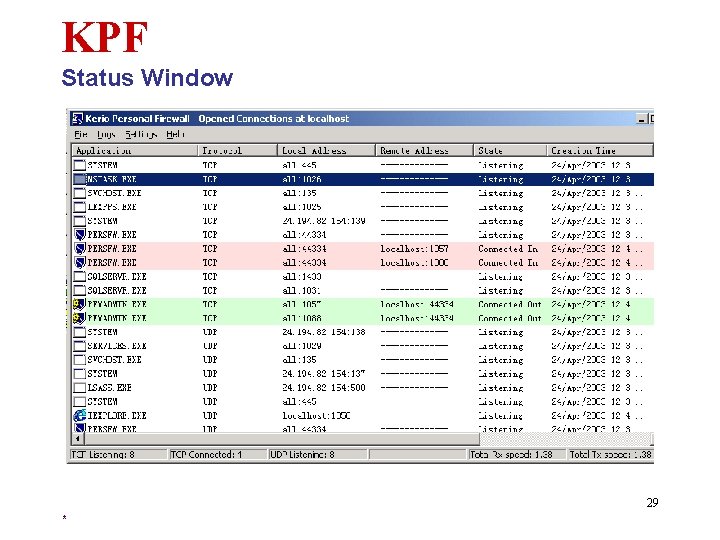This screenshot has width=720, height=540.
Task: Click the icon beside SVCHOST.EXE TCP row
Action: (x=80, y=193)
